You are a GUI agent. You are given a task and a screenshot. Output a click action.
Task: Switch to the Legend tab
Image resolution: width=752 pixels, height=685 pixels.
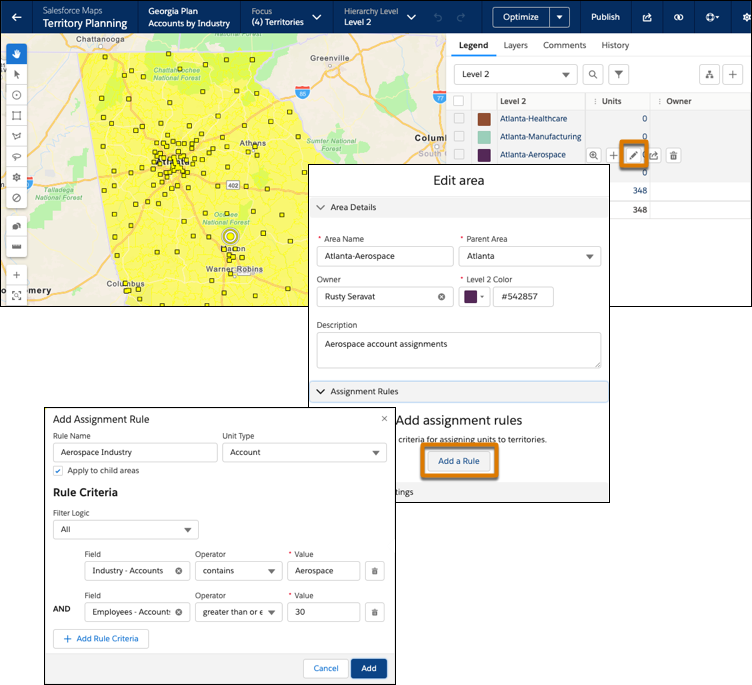point(473,45)
